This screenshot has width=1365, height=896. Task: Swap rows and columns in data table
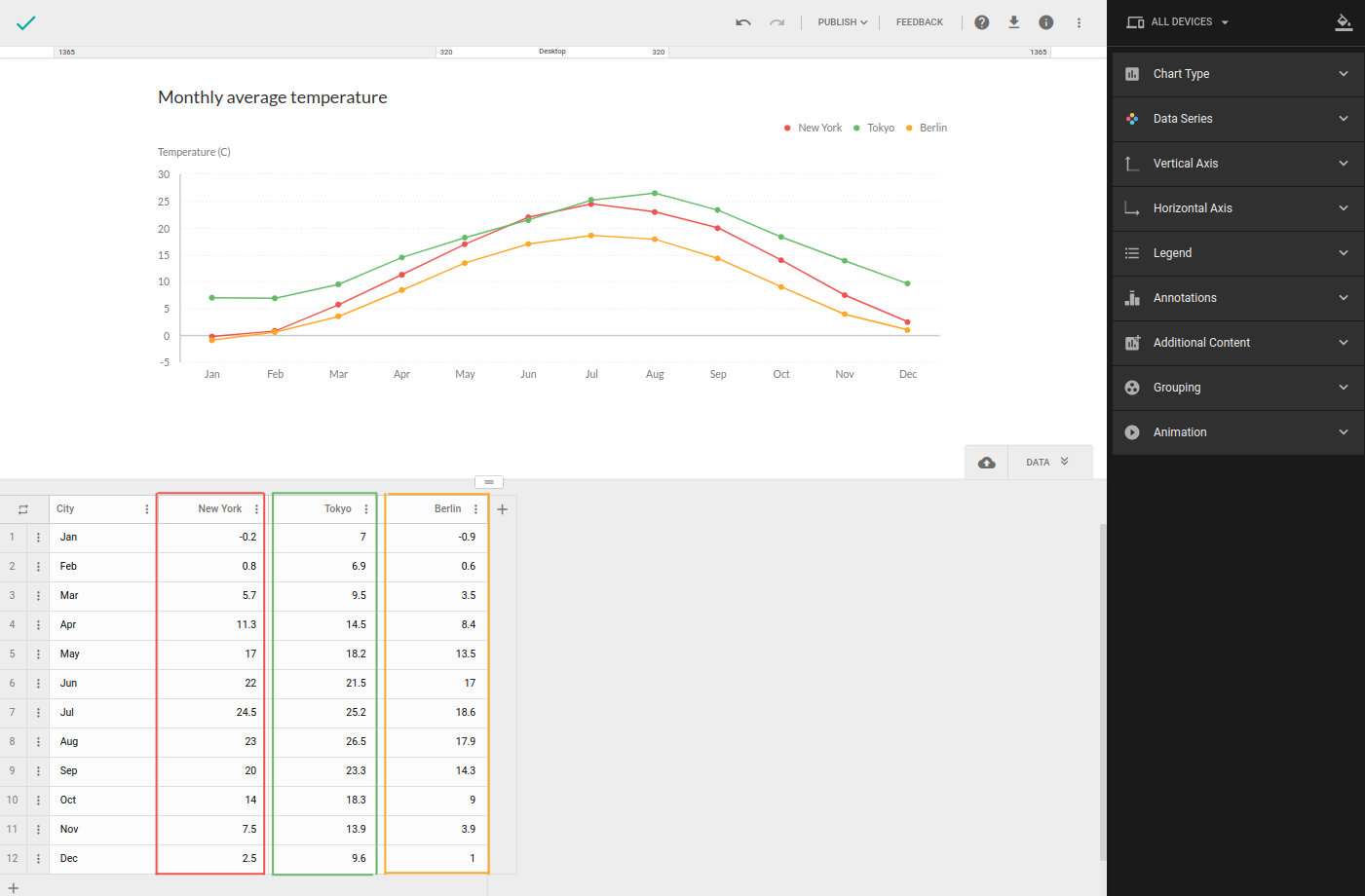pos(23,509)
